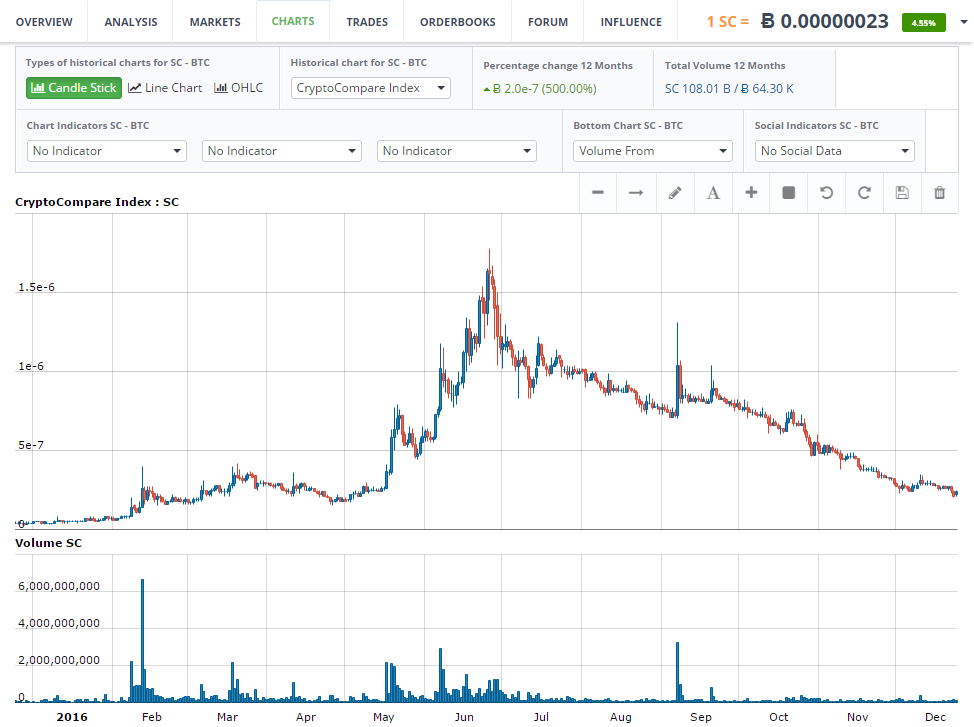Click the green 4.55% change badge

[x=923, y=22]
